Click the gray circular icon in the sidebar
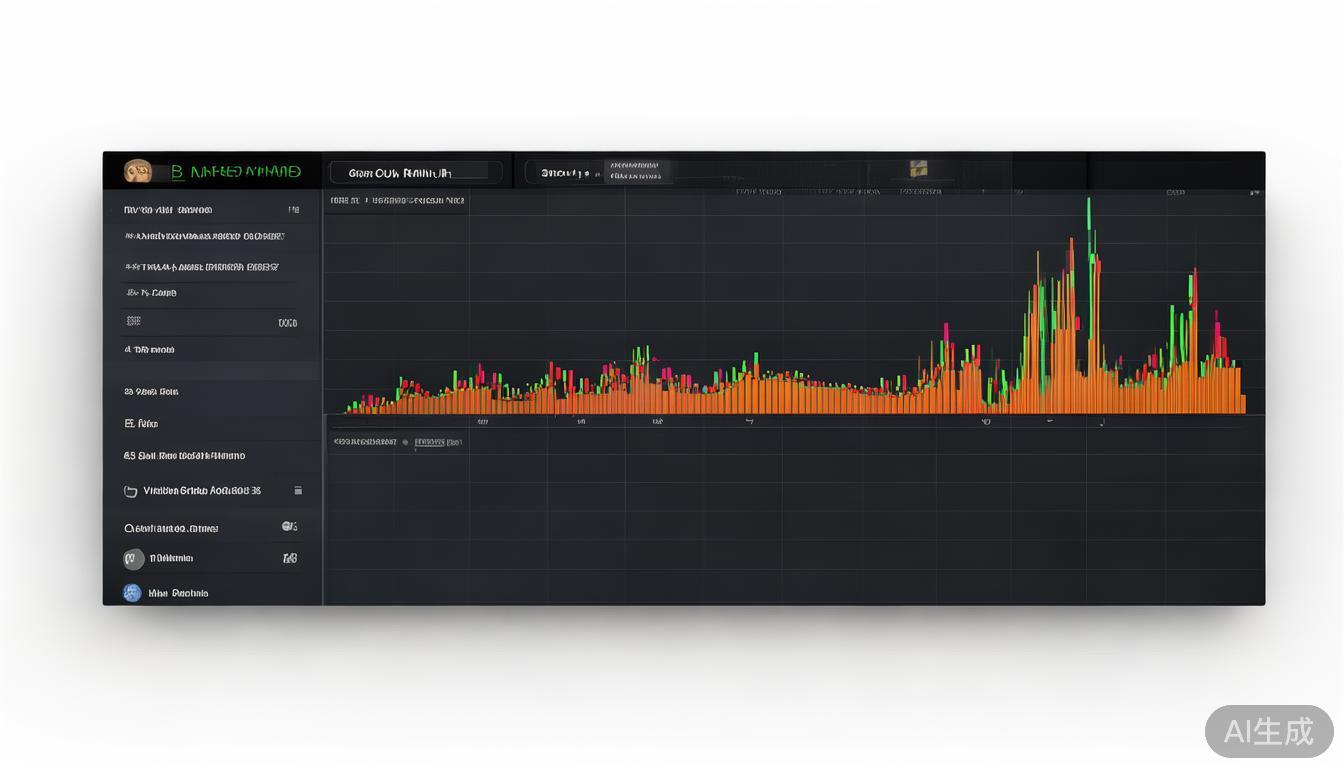The width and height of the screenshot is (1344, 768). click(133, 559)
